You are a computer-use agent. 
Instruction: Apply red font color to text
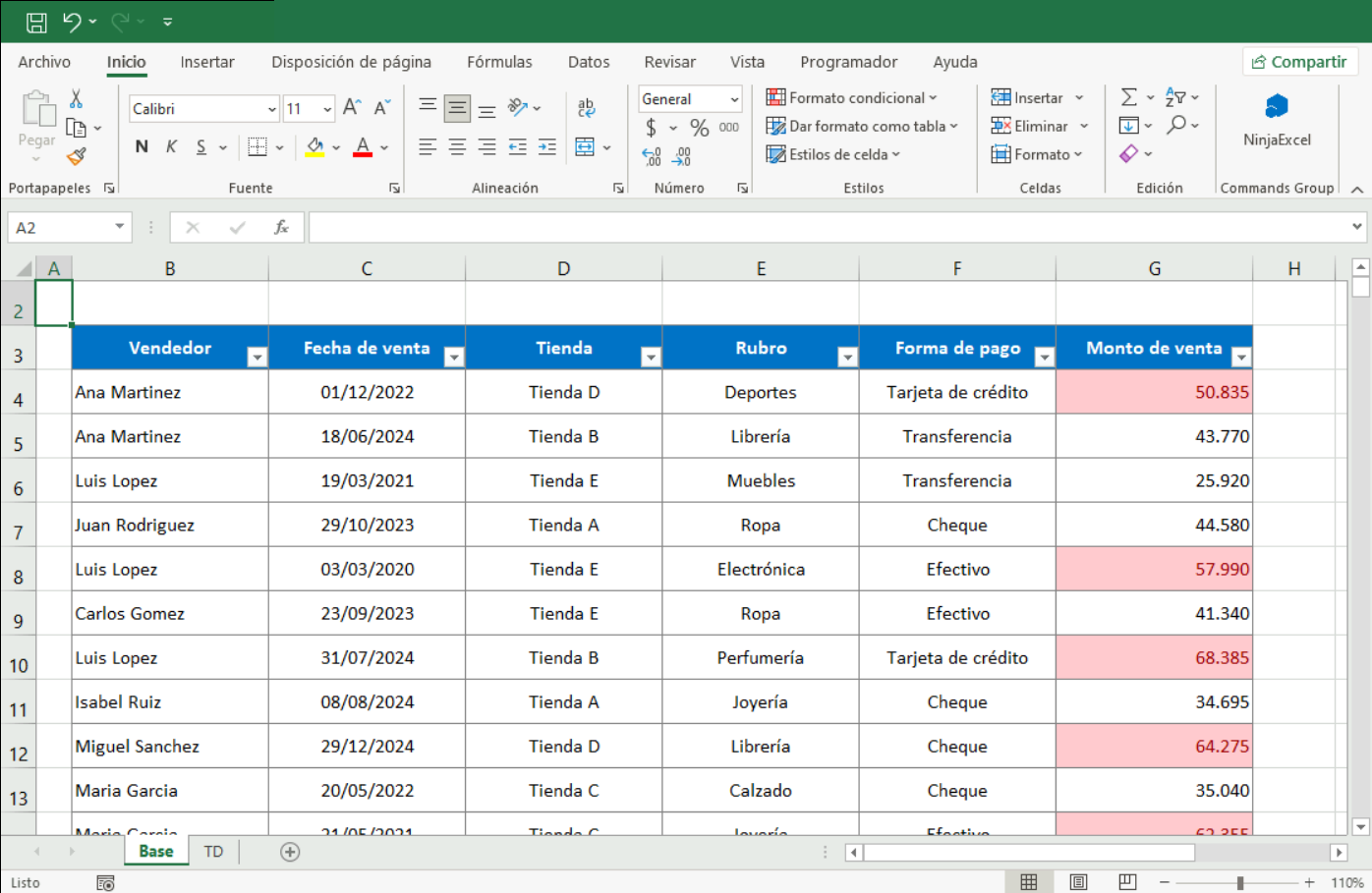coord(363,147)
